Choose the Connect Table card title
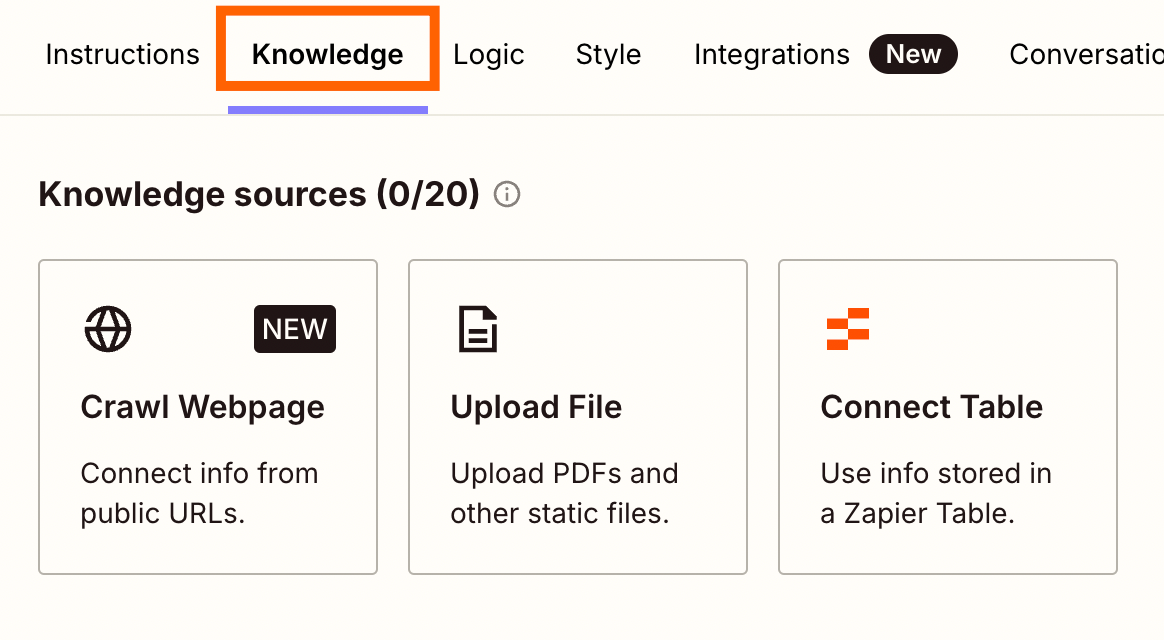This screenshot has height=640, width=1164. tap(932, 407)
